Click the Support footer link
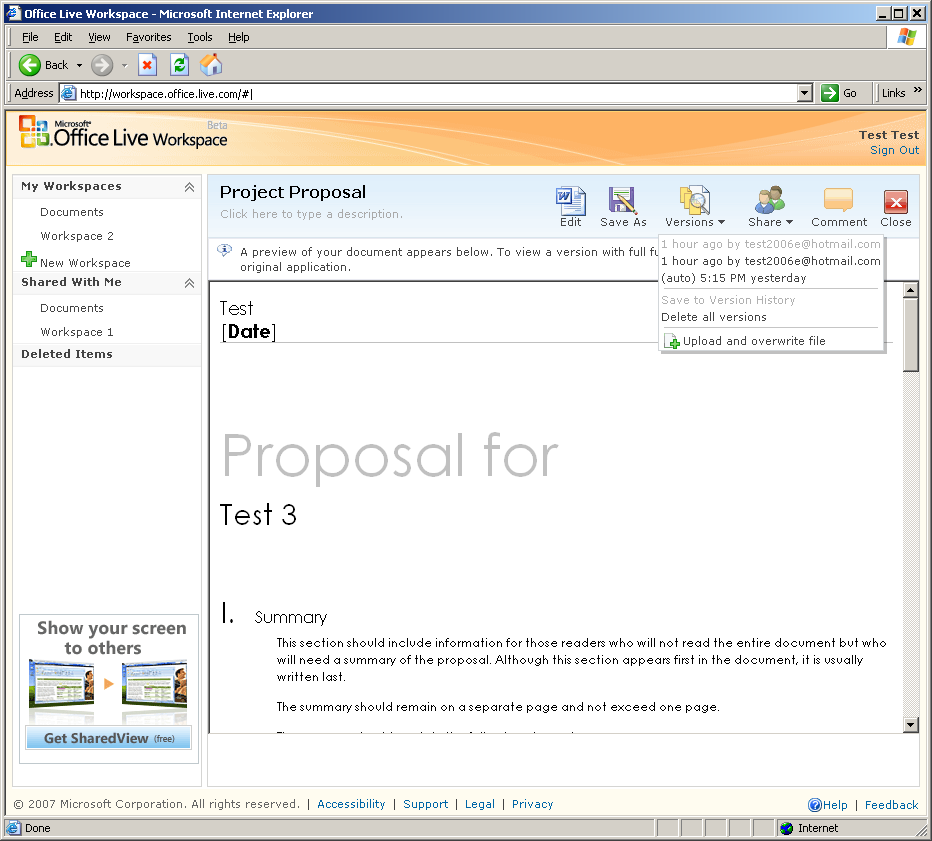 pos(426,804)
